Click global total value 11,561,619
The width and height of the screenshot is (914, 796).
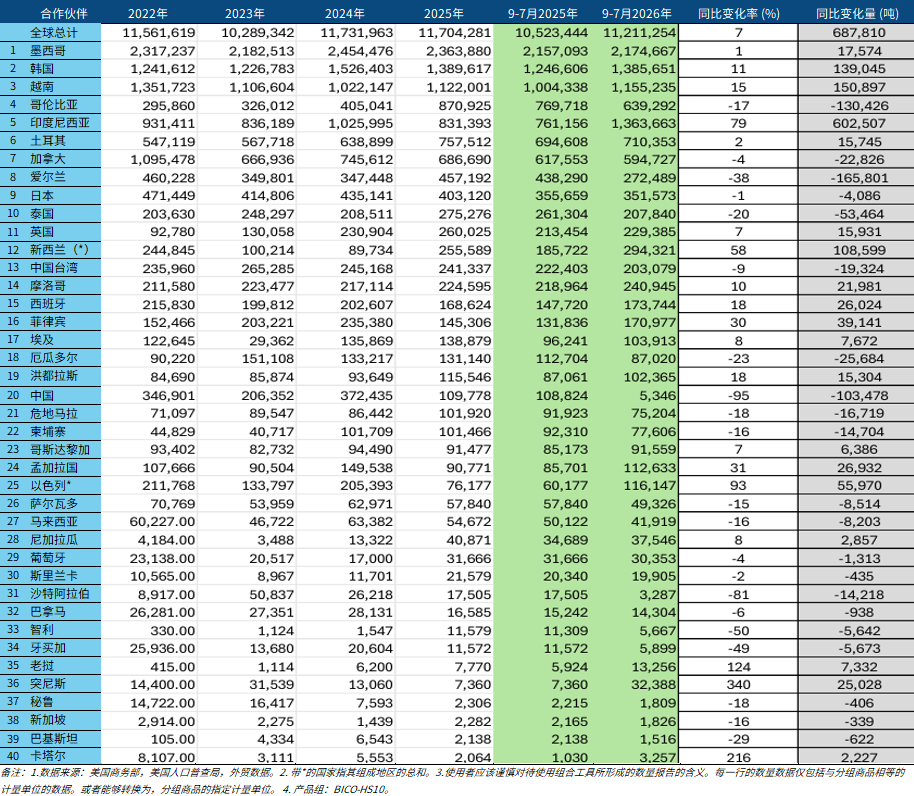pyautogui.click(x=159, y=33)
